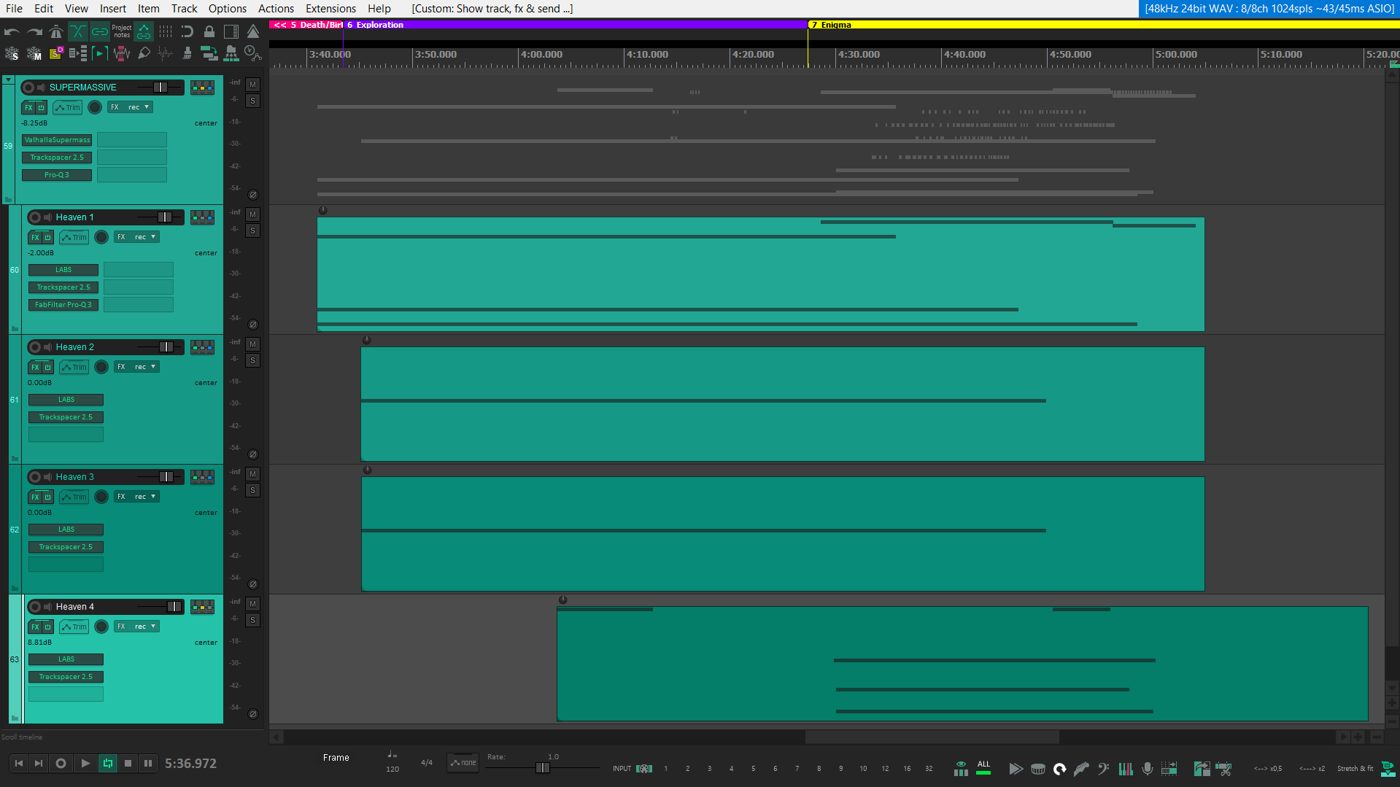The image size is (1400, 787).
Task: Click the transport Record button
Action: coord(61,763)
